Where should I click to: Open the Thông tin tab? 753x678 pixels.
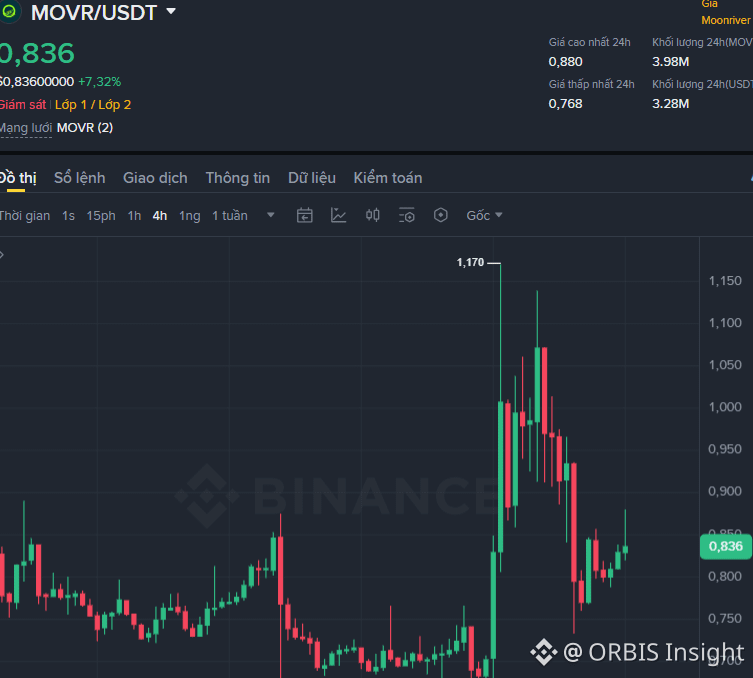pyautogui.click(x=238, y=178)
